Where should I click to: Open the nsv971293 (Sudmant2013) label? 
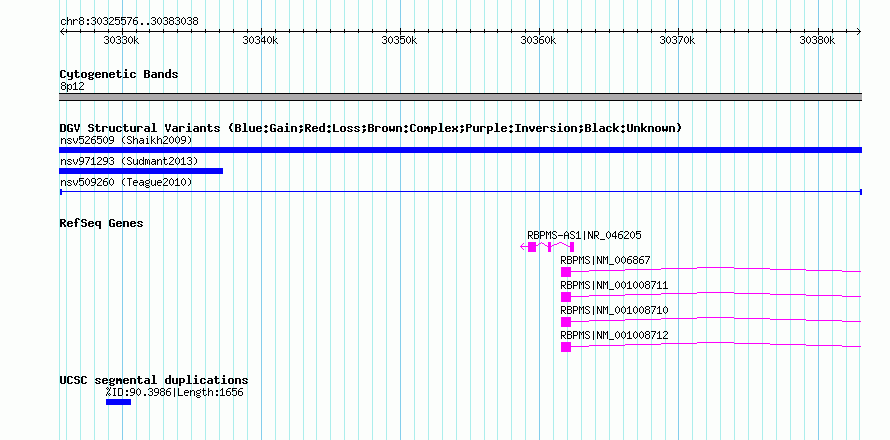129,162
